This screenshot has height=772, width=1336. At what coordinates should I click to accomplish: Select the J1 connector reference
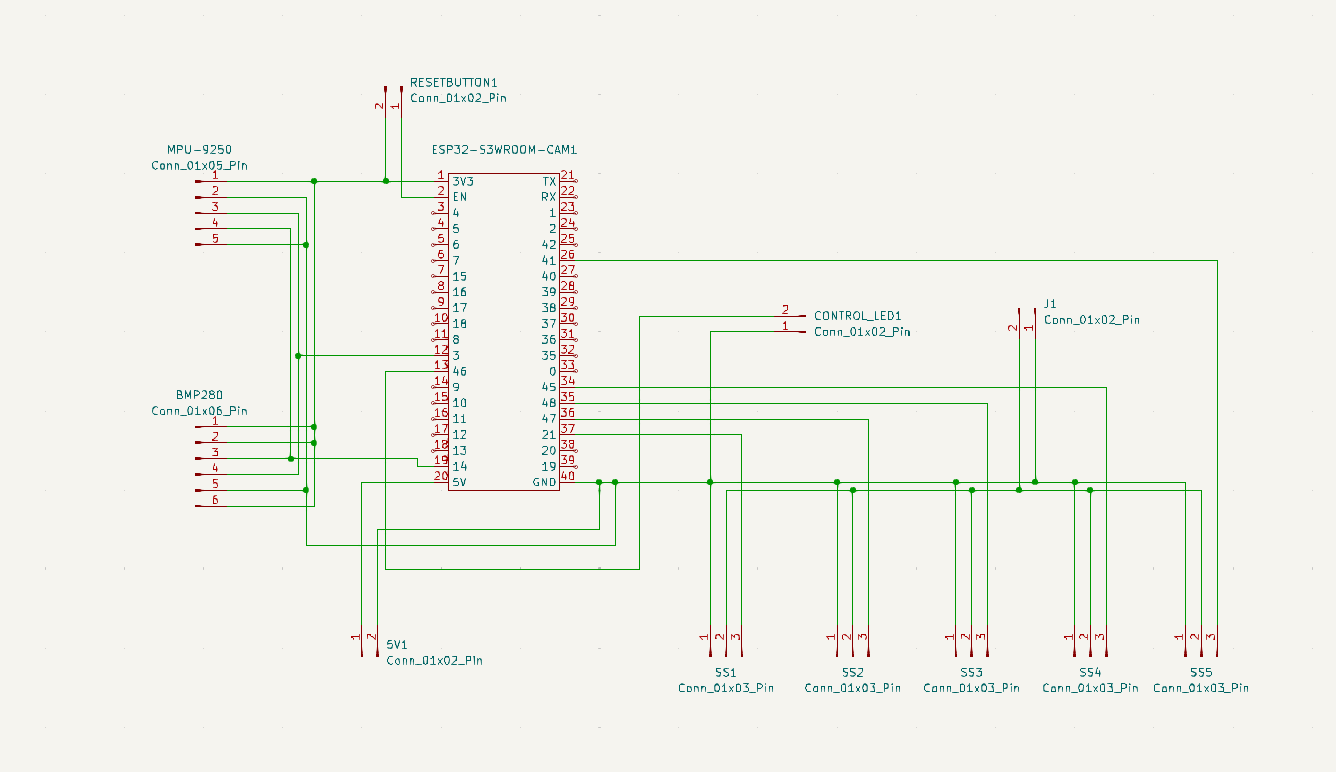pyautogui.click(x=1050, y=303)
